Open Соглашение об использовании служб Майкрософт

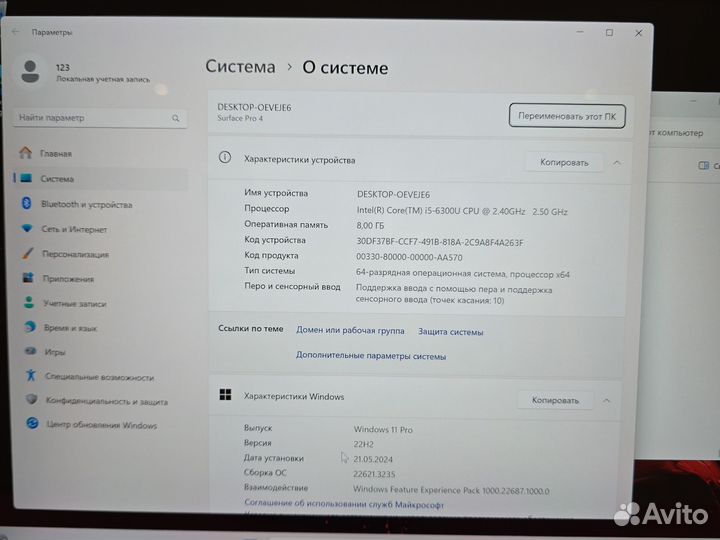tap(344, 504)
